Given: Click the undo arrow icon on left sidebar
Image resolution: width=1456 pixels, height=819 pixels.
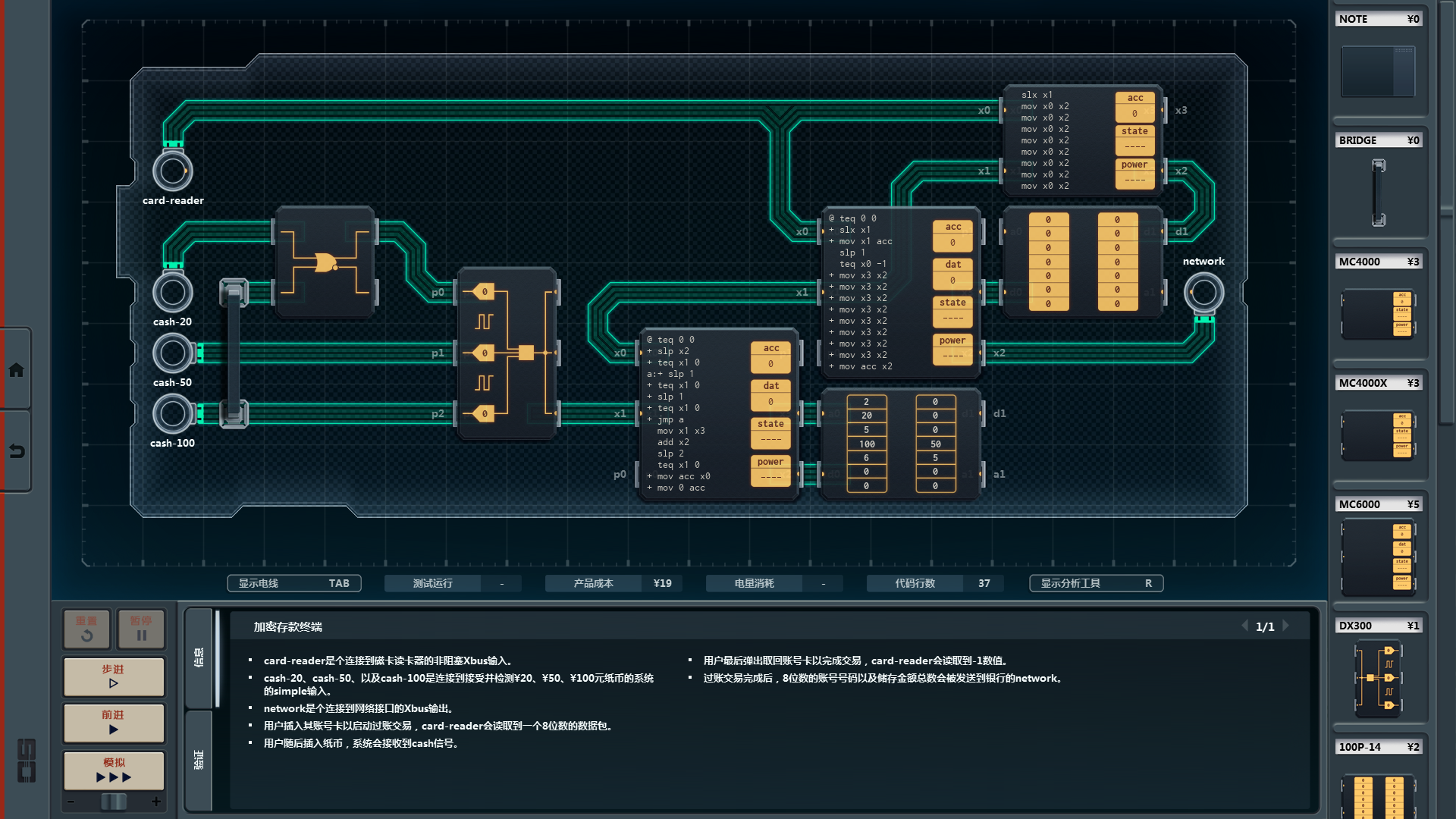Looking at the screenshot, I should [x=16, y=451].
